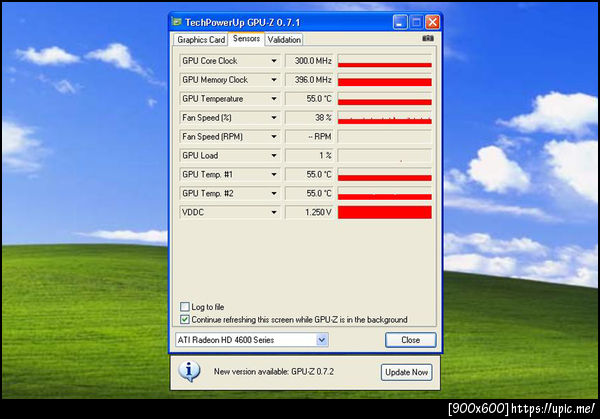The height and width of the screenshot is (419, 600).
Task: Open the GPU Temperature sensor dropdown
Action: (274, 99)
